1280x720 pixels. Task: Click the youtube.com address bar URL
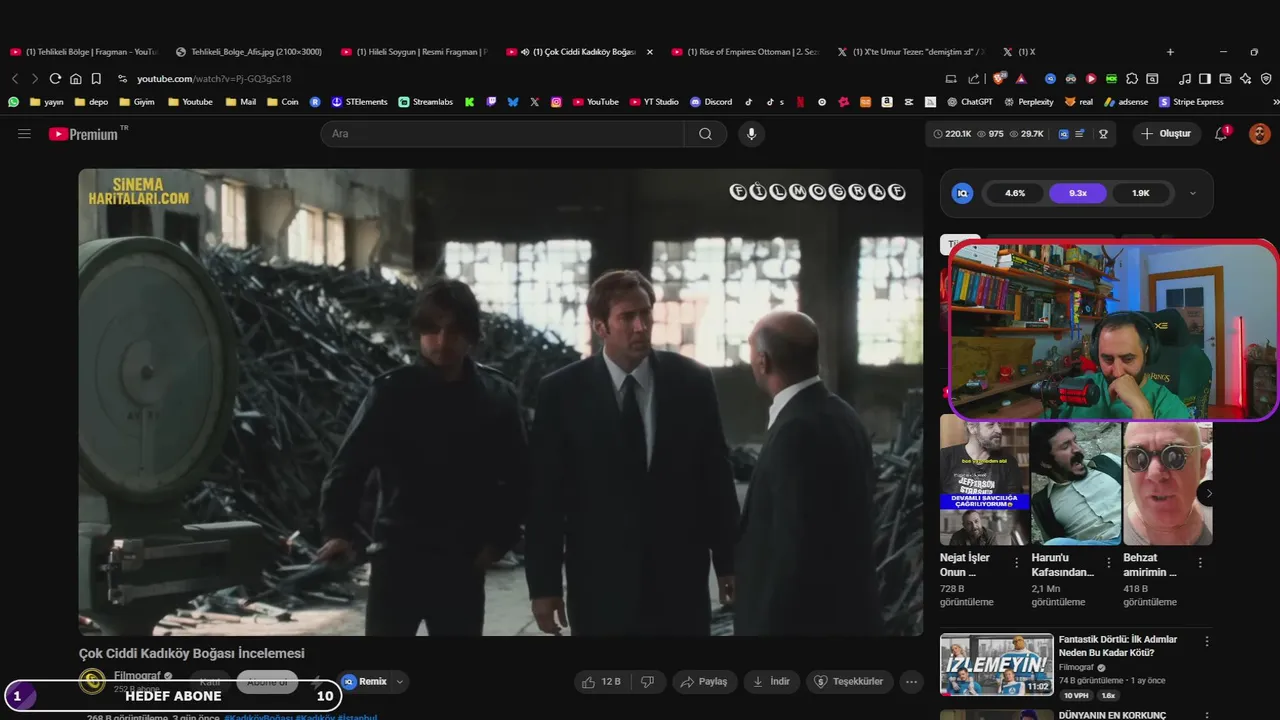[x=214, y=79]
